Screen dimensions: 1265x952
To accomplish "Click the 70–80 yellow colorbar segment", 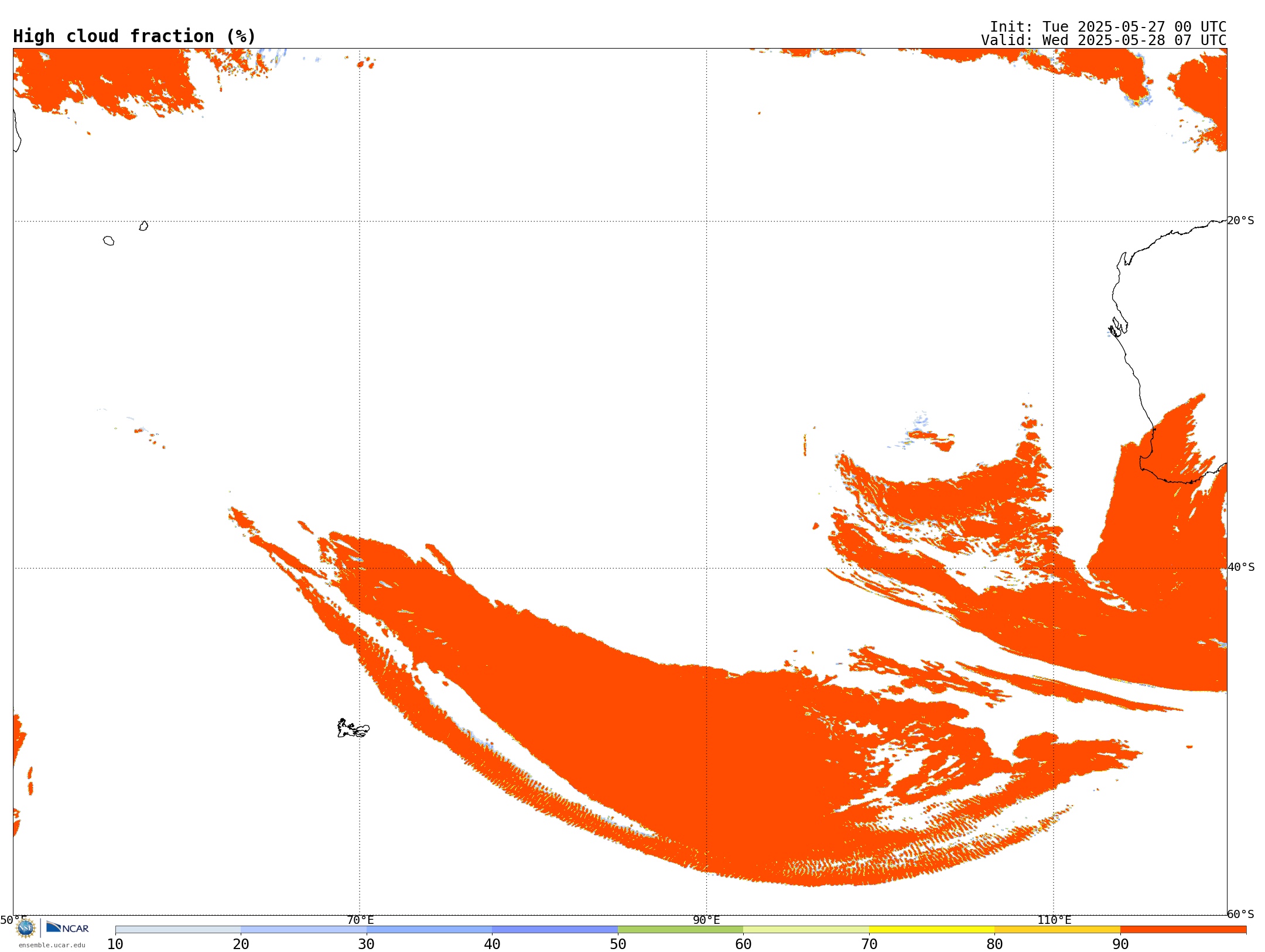I will coord(932,930).
